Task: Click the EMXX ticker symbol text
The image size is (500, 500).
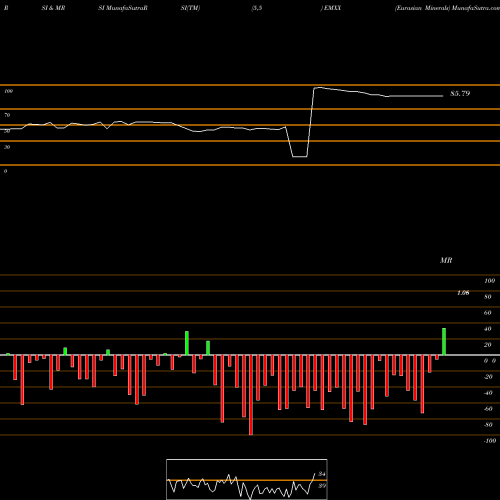Action: [x=332, y=8]
